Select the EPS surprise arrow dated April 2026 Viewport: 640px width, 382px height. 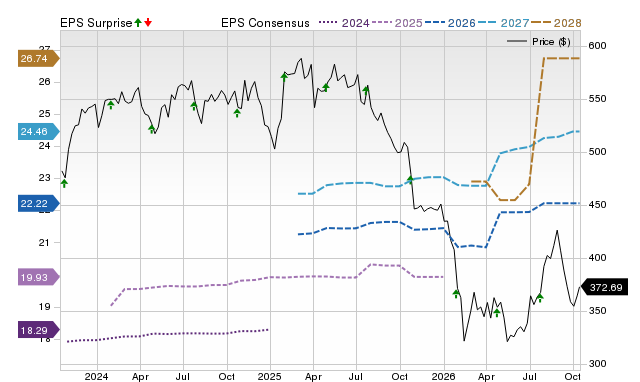pos(497,313)
